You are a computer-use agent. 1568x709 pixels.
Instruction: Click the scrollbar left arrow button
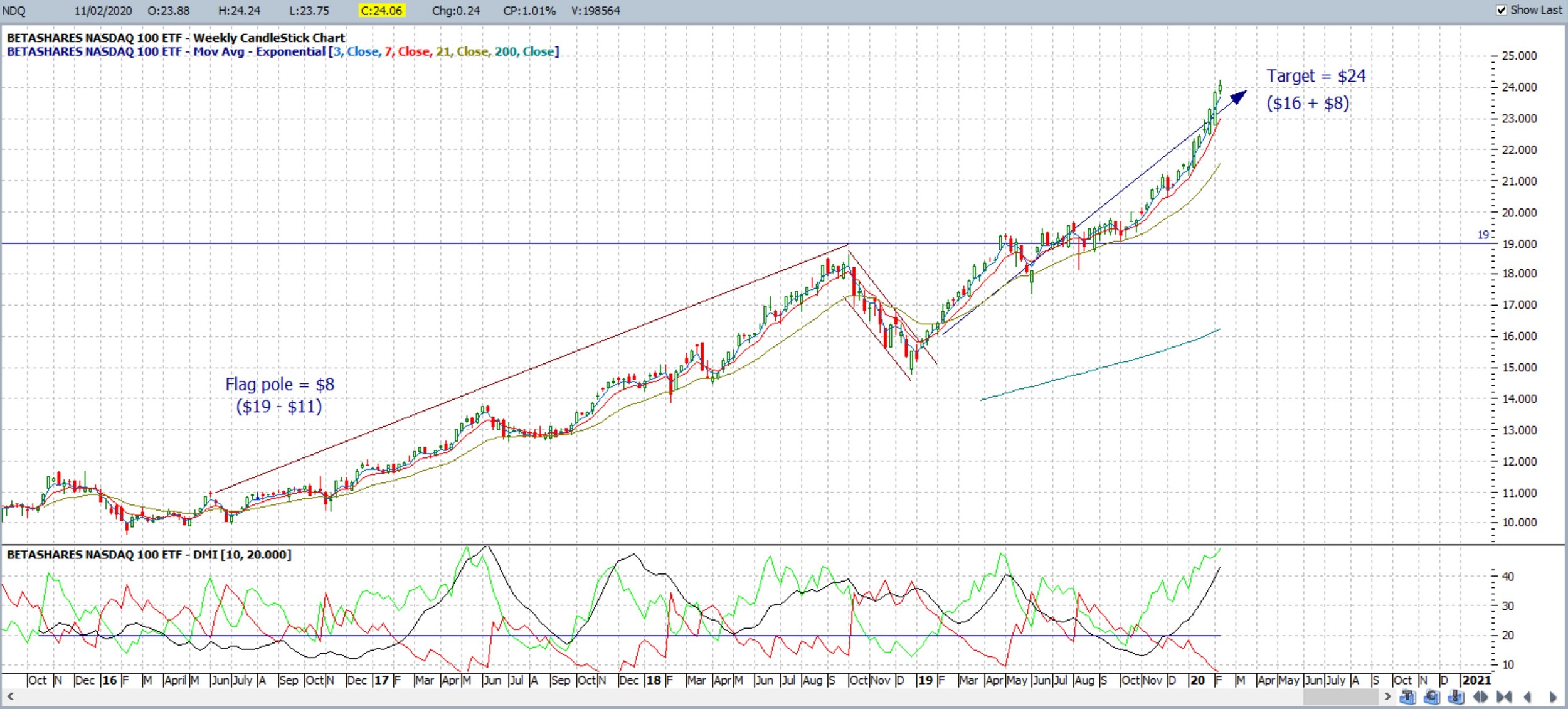pyautogui.click(x=10, y=696)
